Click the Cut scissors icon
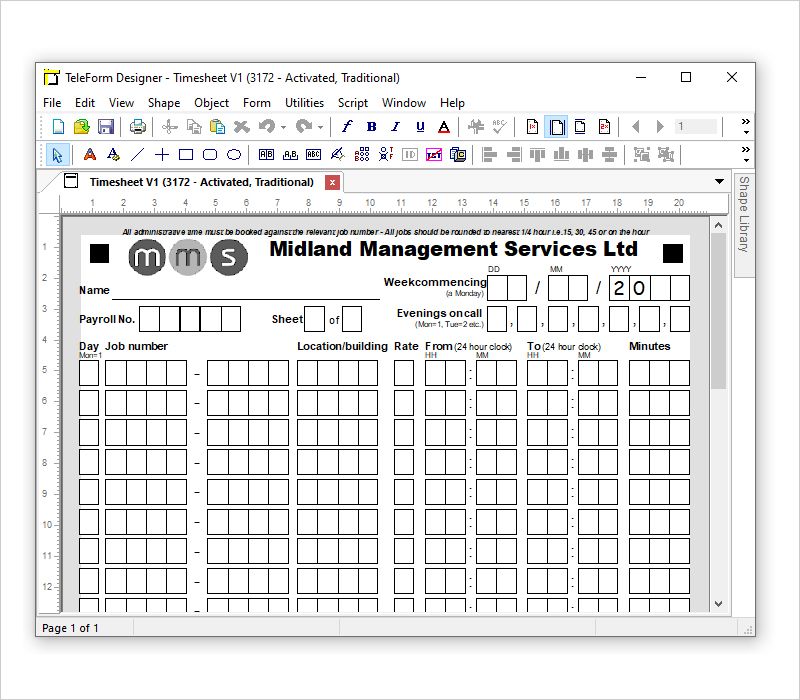800x700 pixels. click(x=169, y=127)
